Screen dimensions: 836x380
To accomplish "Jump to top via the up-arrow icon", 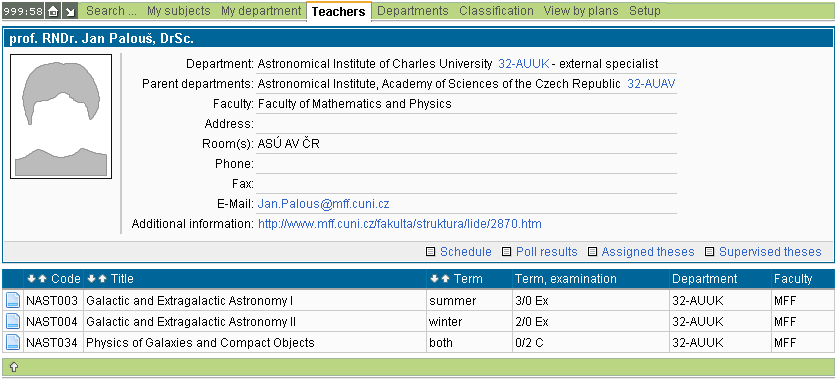I will pyautogui.click(x=14, y=367).
